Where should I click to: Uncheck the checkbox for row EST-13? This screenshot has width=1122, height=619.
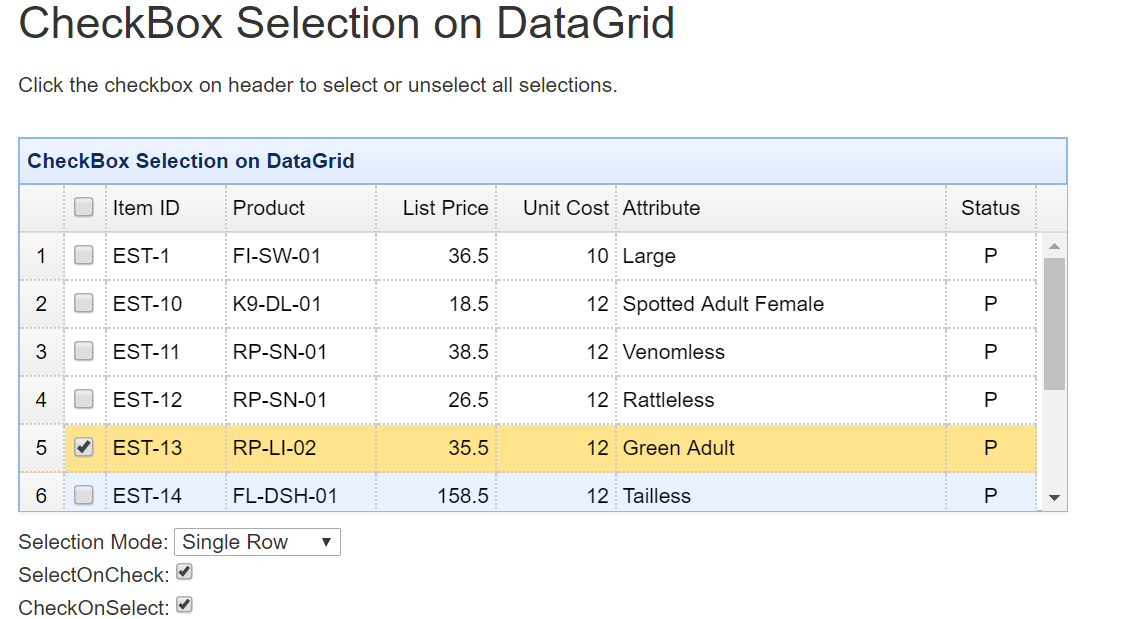tap(84, 447)
